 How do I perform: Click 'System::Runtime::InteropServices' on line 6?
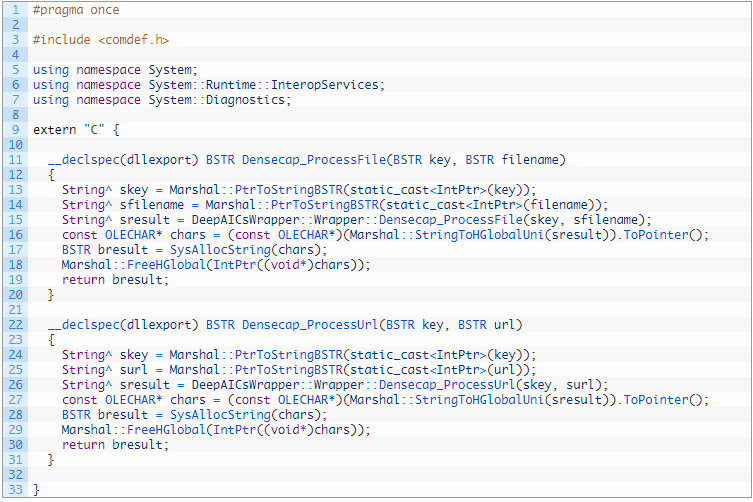pos(264,85)
